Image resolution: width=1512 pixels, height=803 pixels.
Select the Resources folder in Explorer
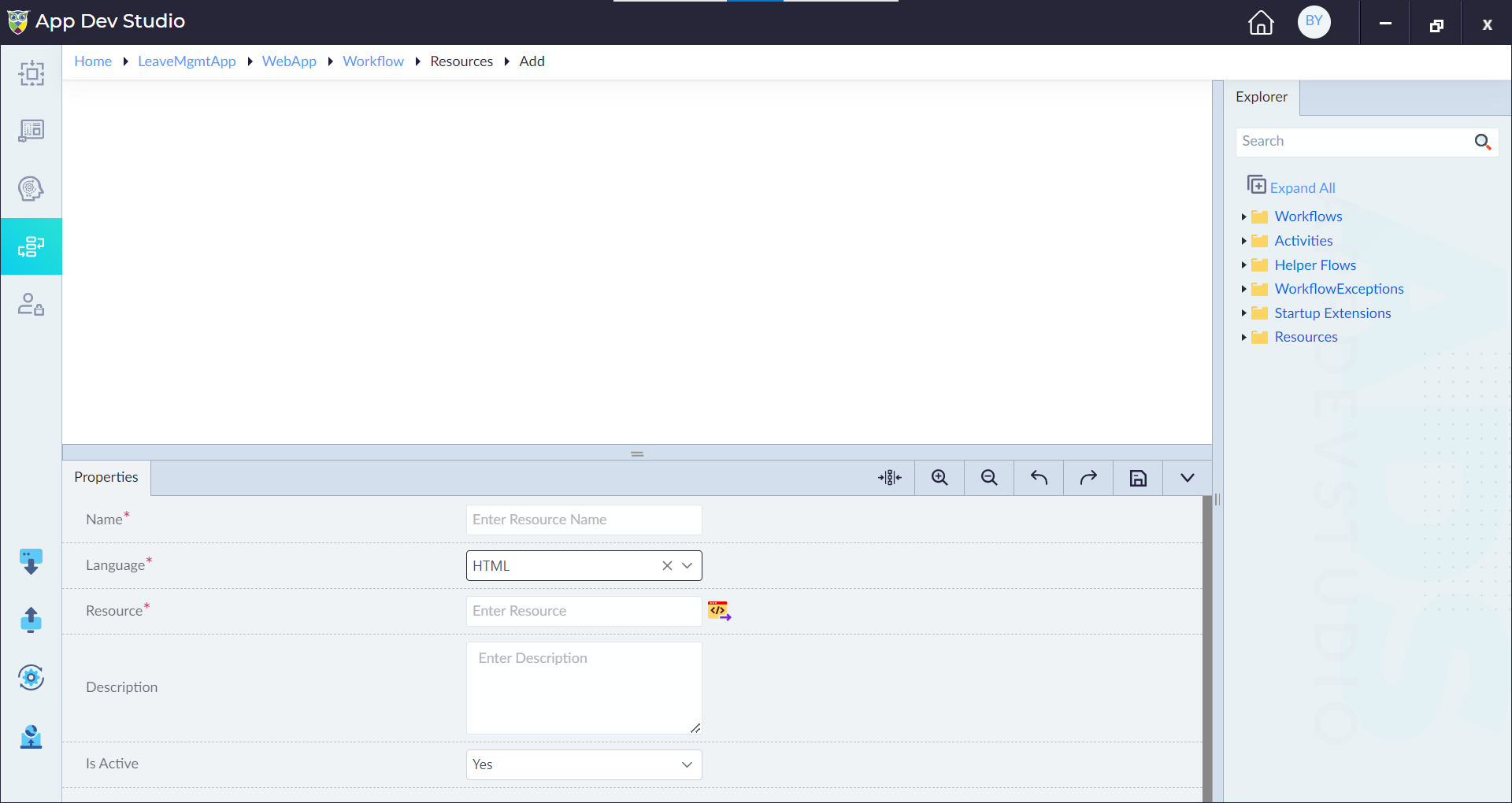1306,337
